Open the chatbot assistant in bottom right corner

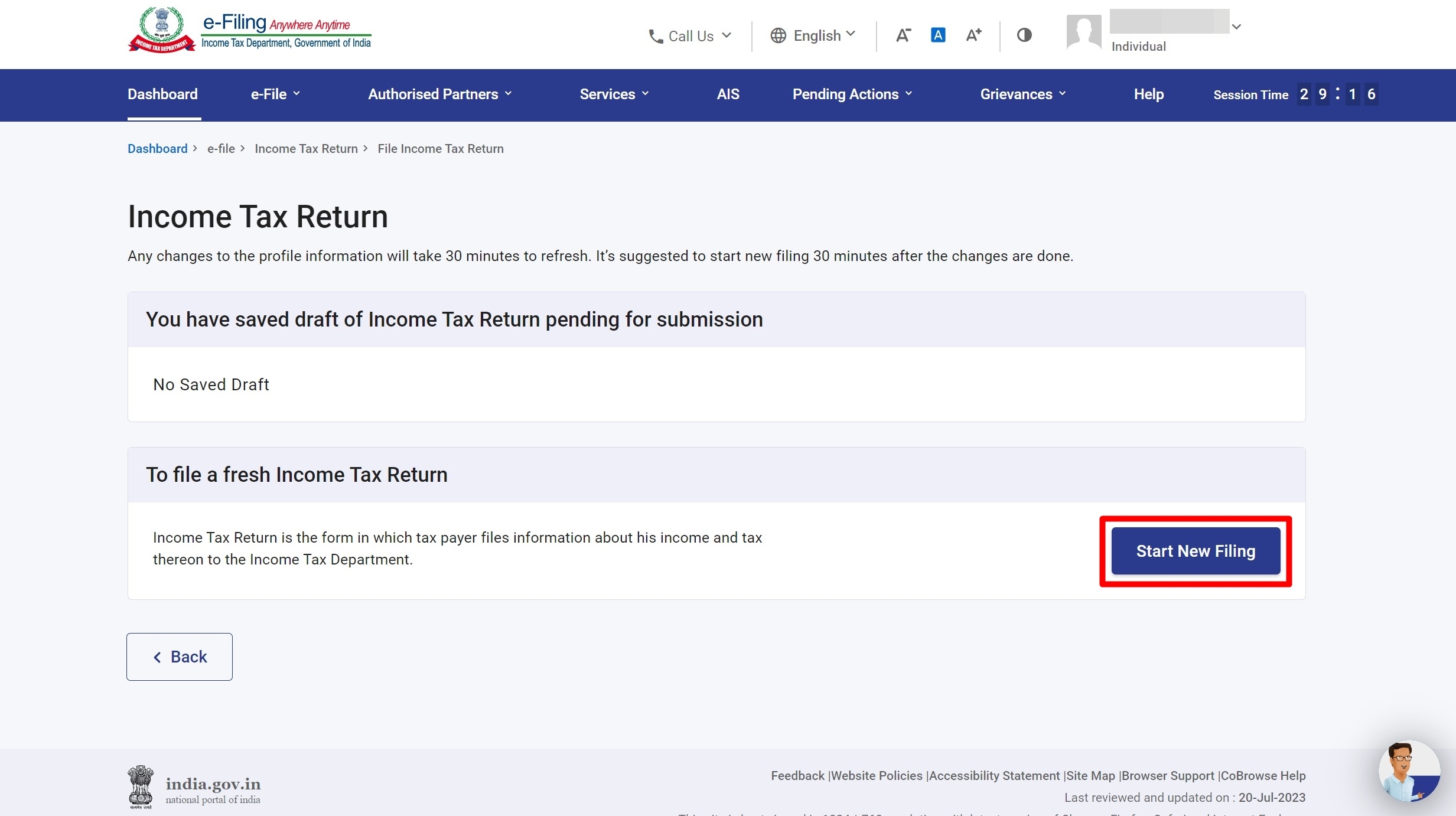pos(1409,772)
